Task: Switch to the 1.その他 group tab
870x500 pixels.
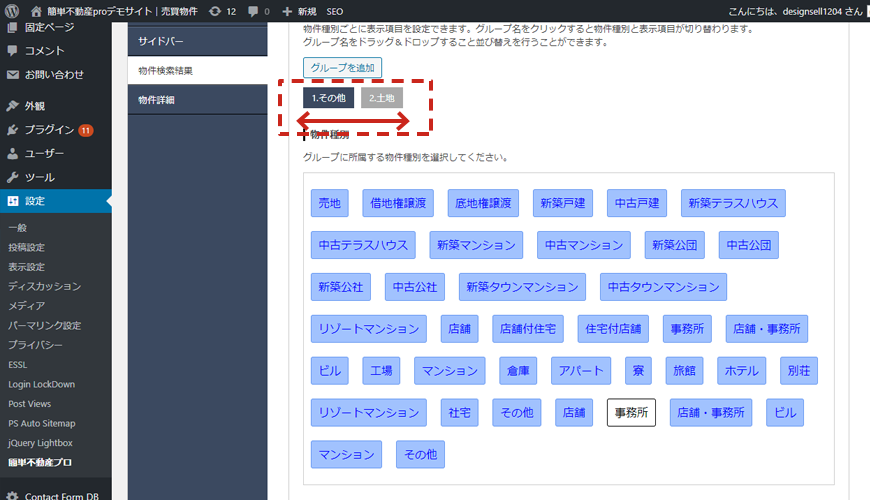Action: [x=328, y=98]
